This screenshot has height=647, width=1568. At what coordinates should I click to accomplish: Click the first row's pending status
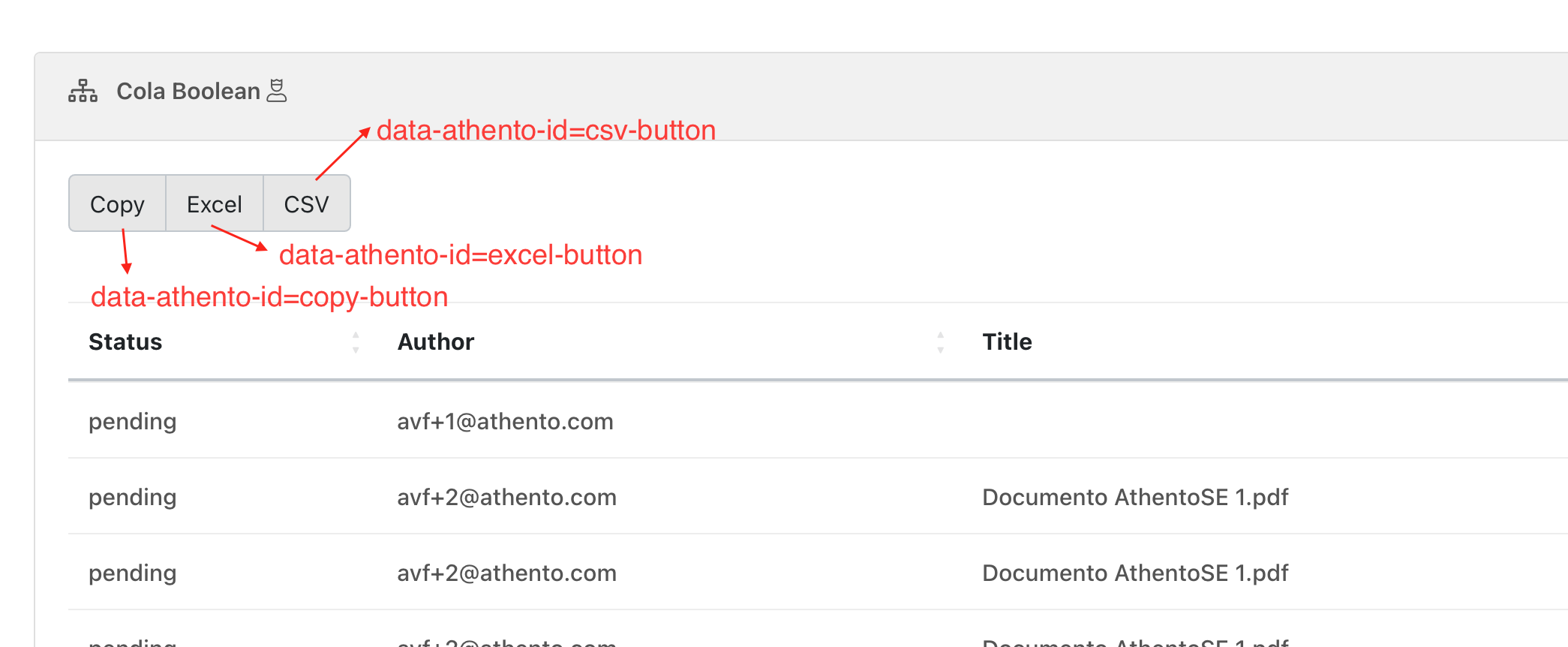pyautogui.click(x=133, y=422)
